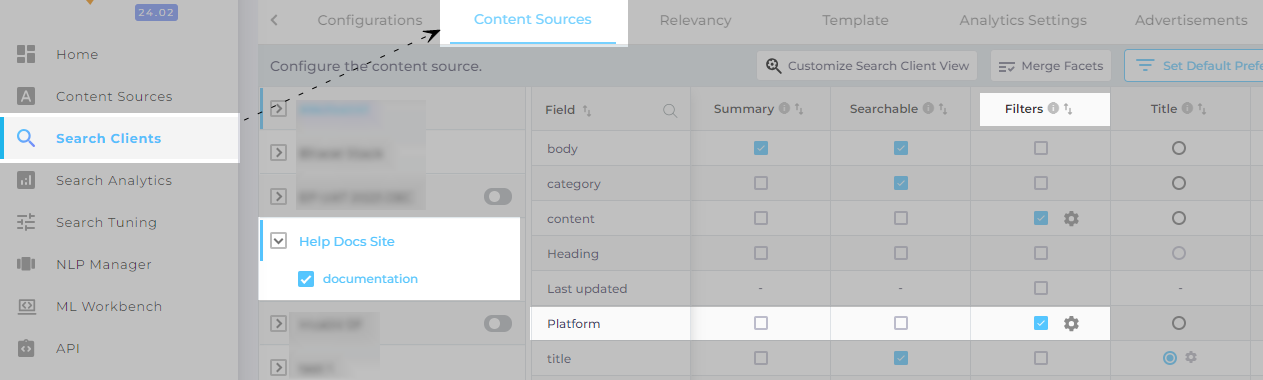Collapse the Help Docs Site tree node
Screen dimensions: 1263x380
pyautogui.click(x=279, y=241)
